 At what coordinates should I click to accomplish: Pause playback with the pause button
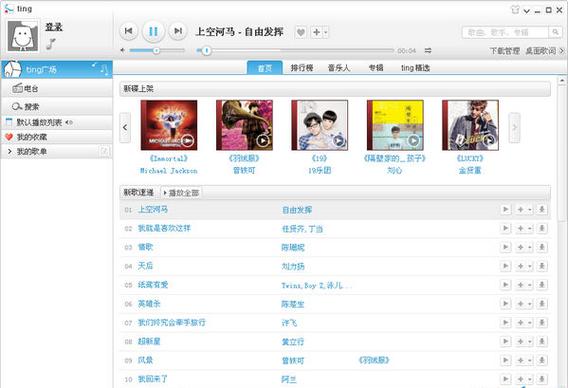pos(153,32)
